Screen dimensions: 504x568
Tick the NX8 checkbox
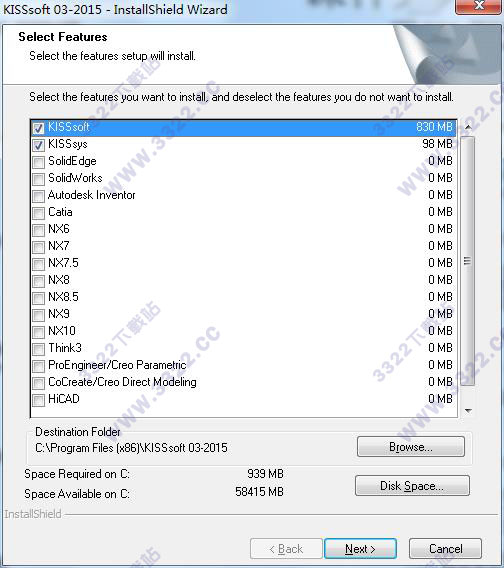click(38, 281)
